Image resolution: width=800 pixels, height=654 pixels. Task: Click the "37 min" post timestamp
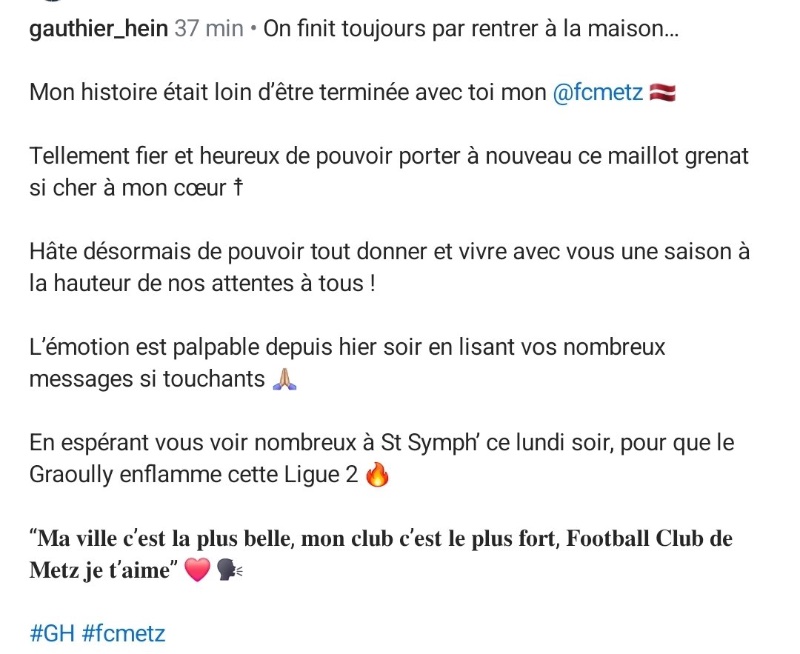[x=208, y=29]
